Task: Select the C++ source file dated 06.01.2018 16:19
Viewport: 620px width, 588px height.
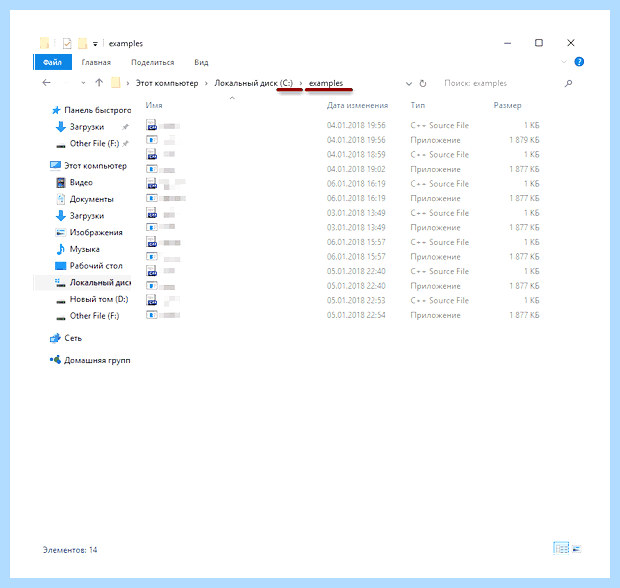Action: click(342, 184)
